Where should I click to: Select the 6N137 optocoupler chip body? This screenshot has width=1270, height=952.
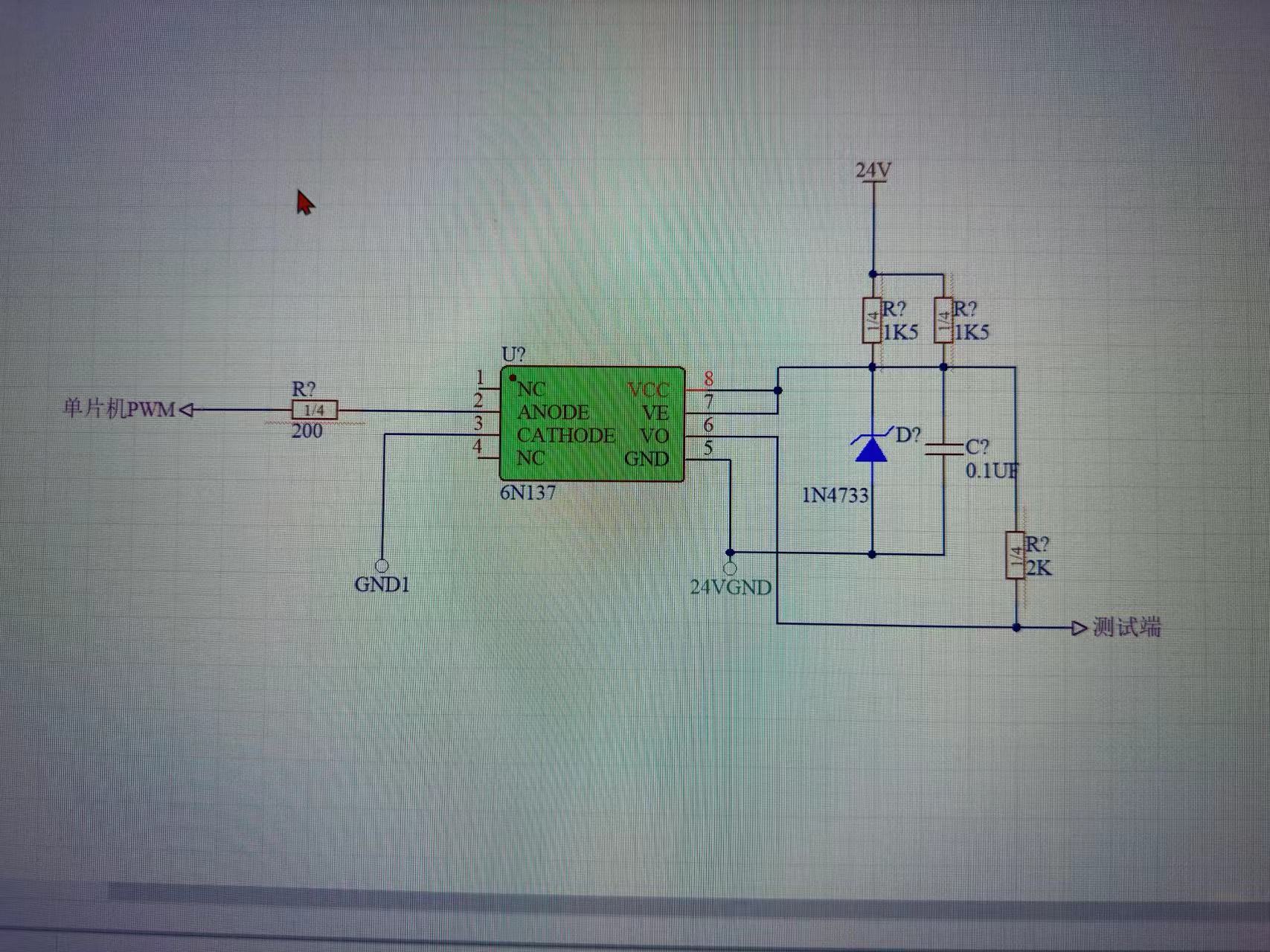(591, 424)
